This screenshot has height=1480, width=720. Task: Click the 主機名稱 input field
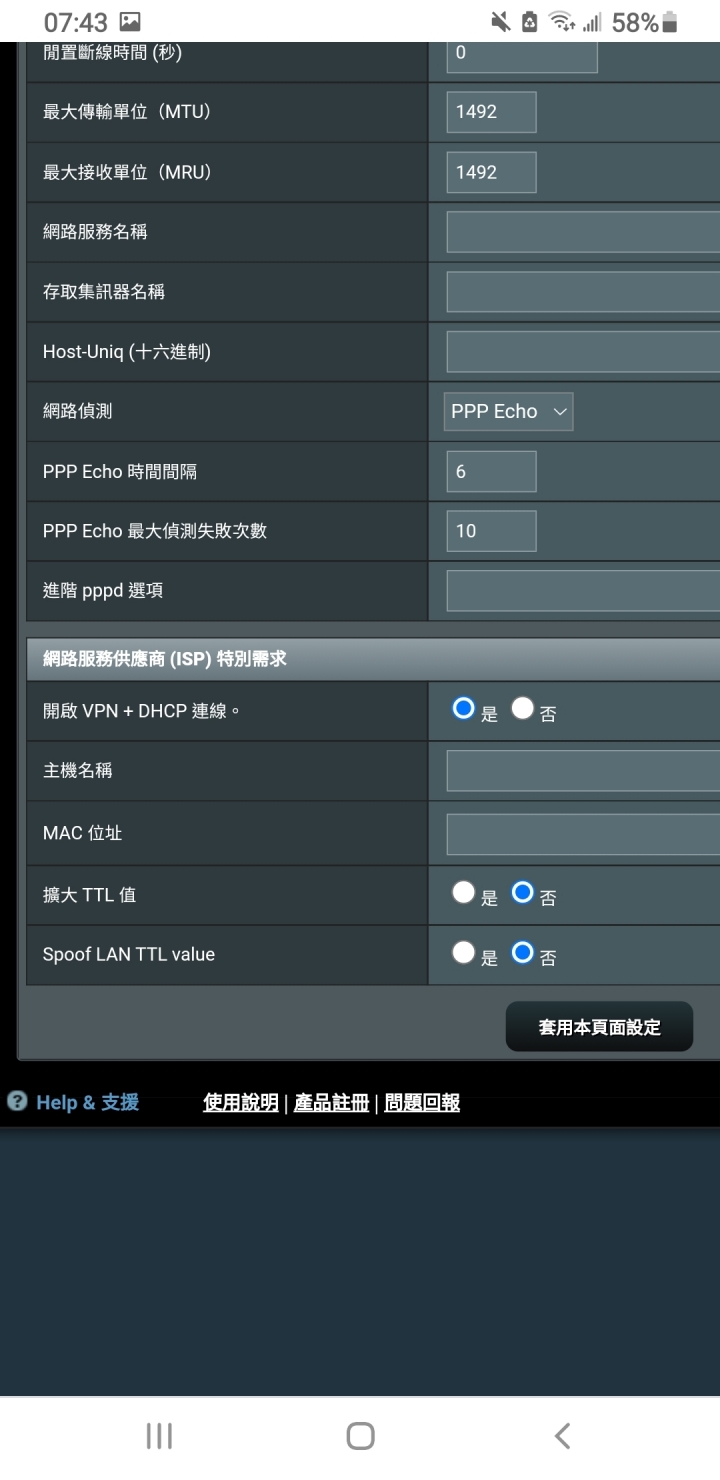[583, 771]
